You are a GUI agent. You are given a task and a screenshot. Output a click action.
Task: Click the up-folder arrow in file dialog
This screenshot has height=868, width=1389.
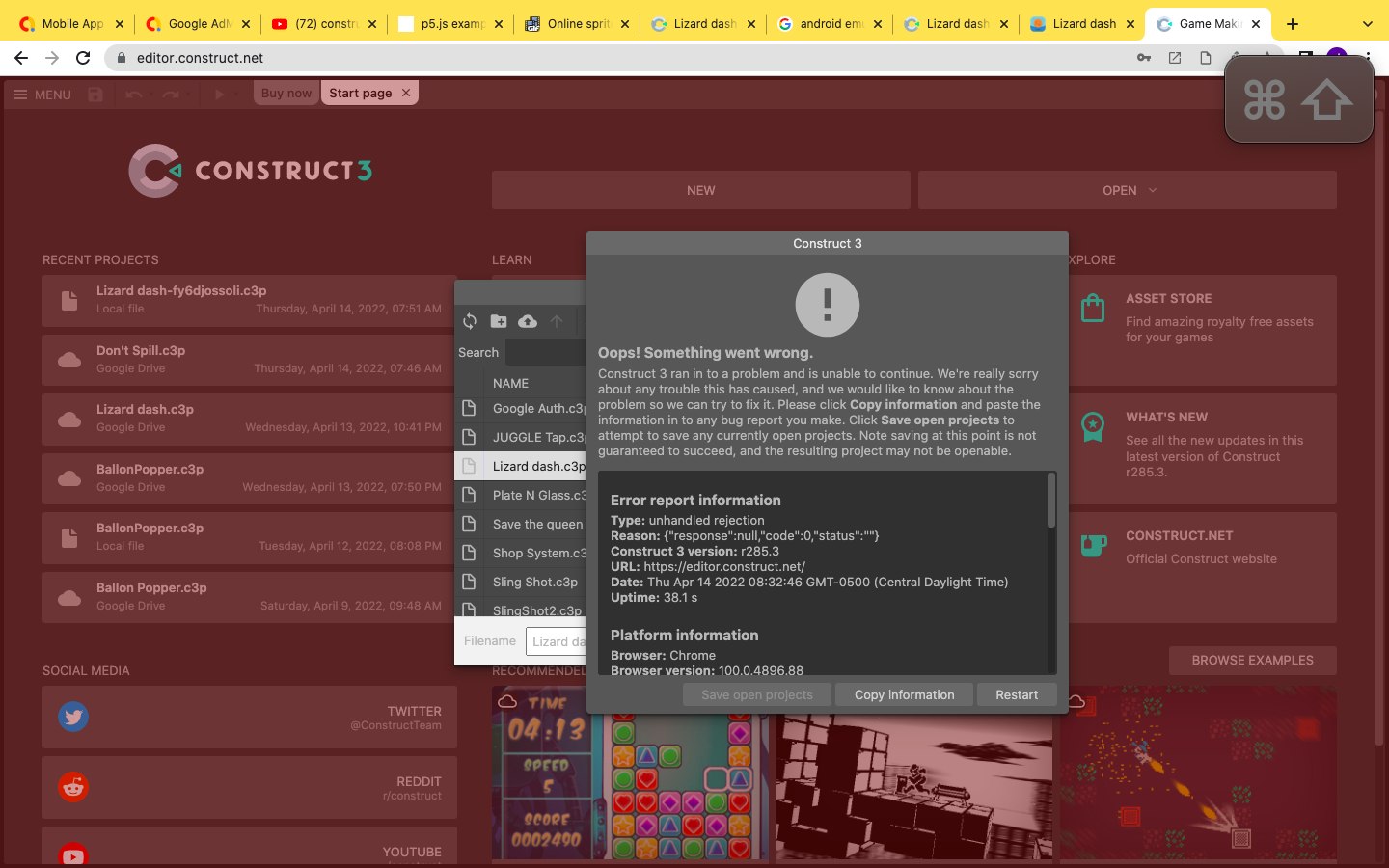coord(557,321)
